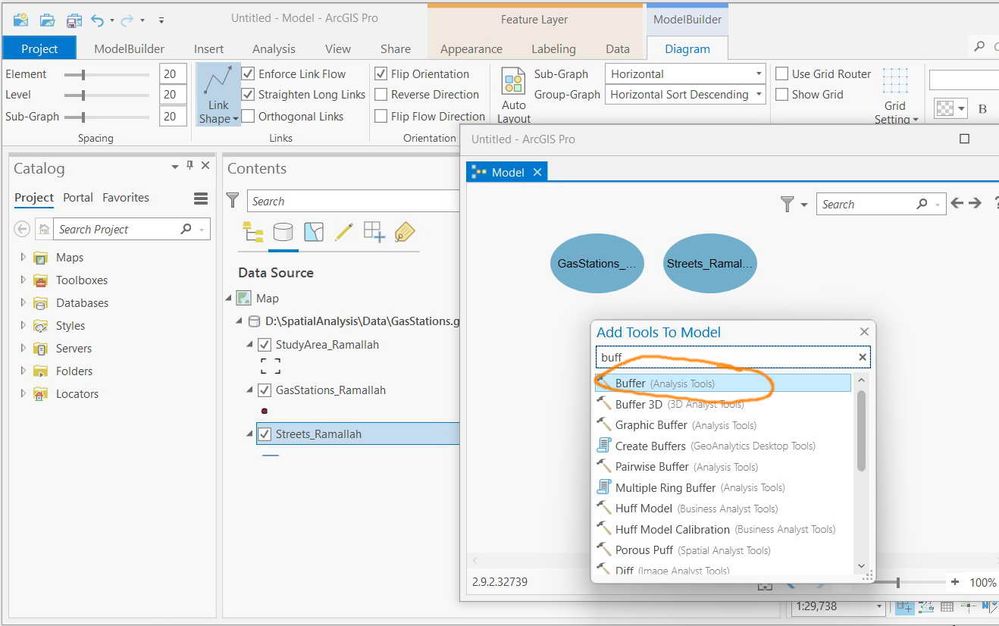999x626 pixels.
Task: Open the Link Shape tool
Action: [218, 94]
